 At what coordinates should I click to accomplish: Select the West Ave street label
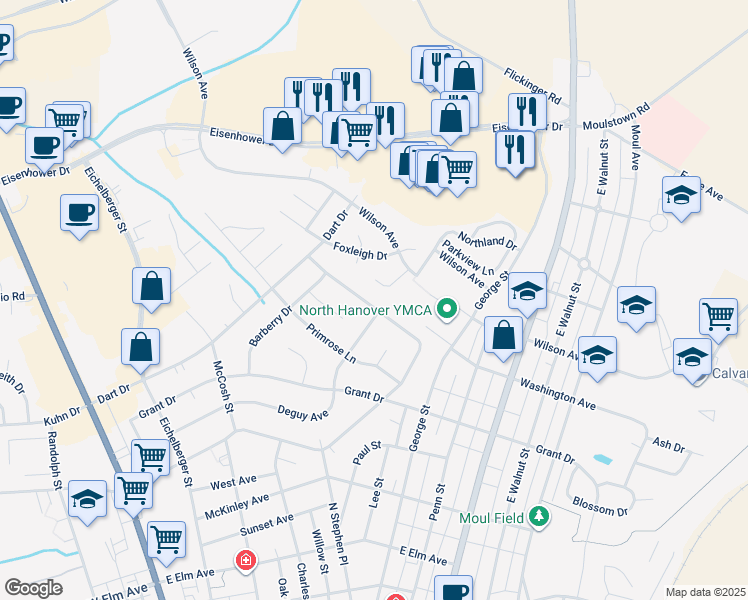pos(233,483)
